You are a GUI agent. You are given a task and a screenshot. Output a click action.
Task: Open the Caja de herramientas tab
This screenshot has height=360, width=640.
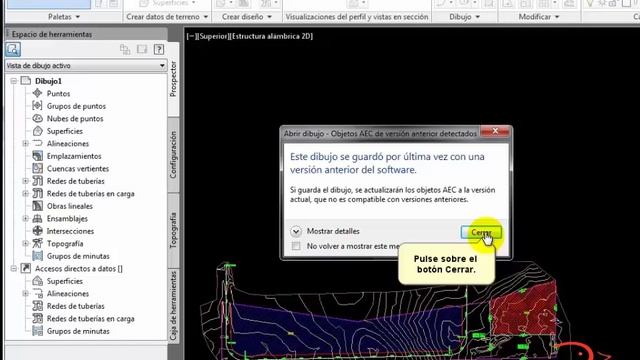point(173,305)
